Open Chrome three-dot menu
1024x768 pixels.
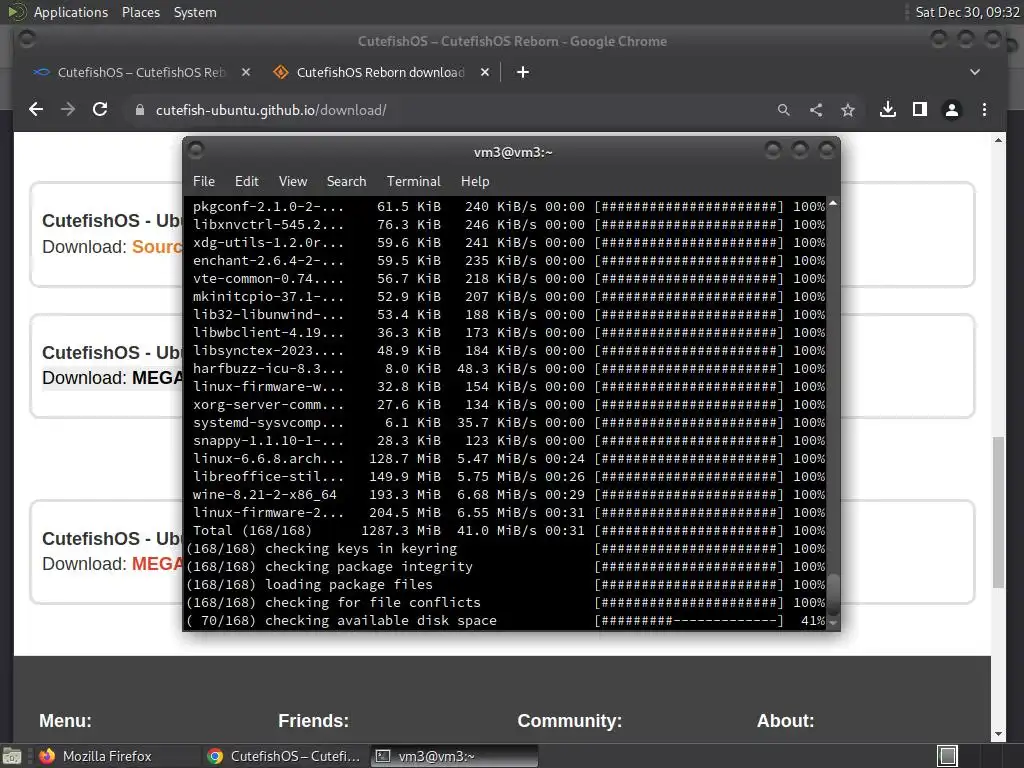(x=984, y=110)
